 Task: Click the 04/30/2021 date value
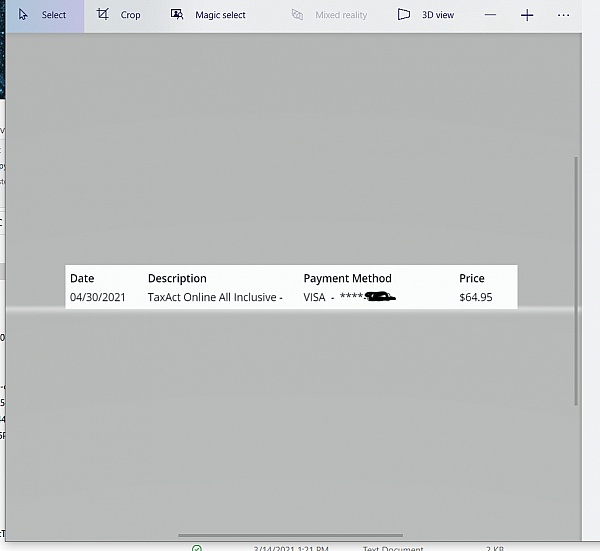coord(98,297)
